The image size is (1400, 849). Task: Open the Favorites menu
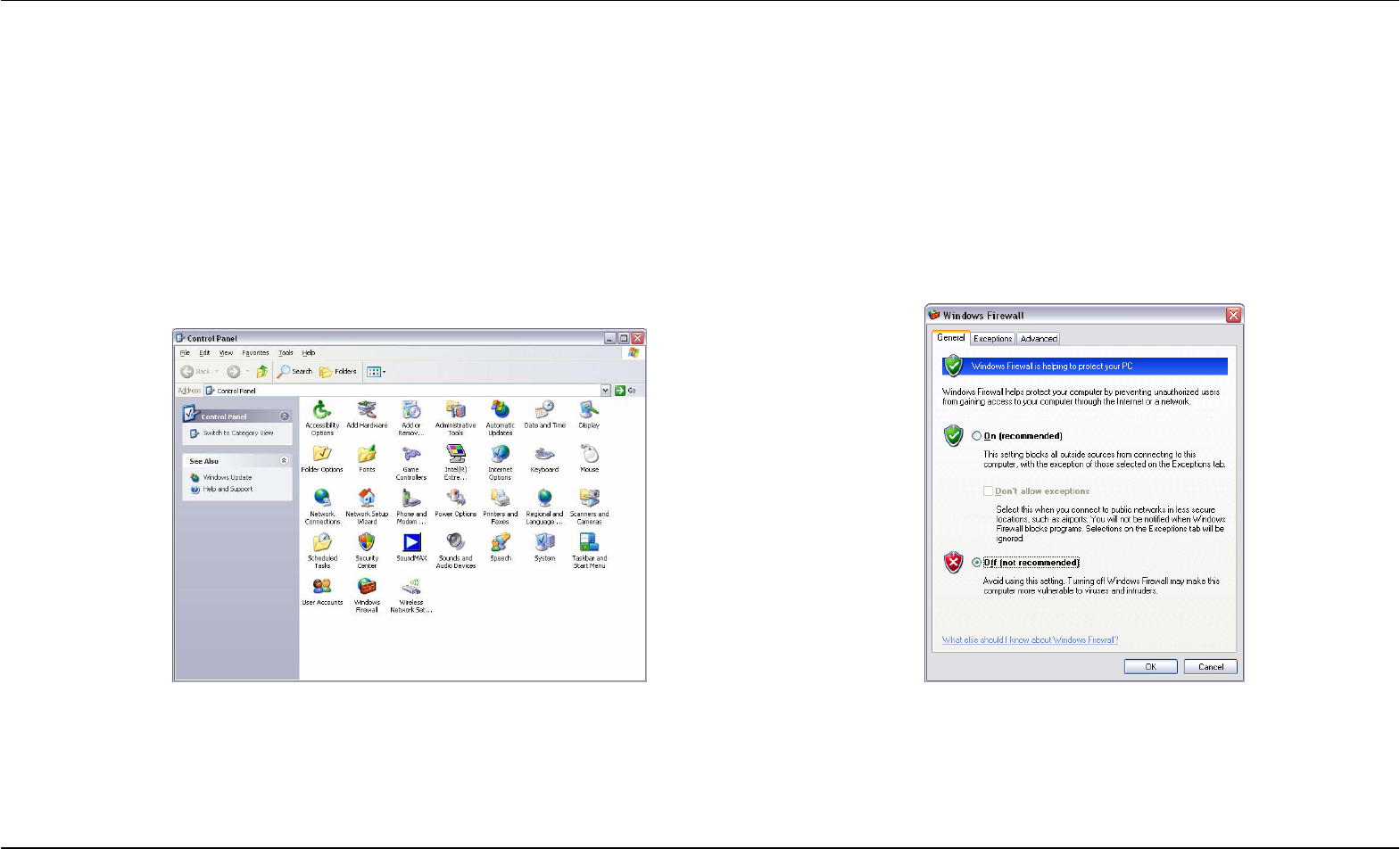[256, 353]
